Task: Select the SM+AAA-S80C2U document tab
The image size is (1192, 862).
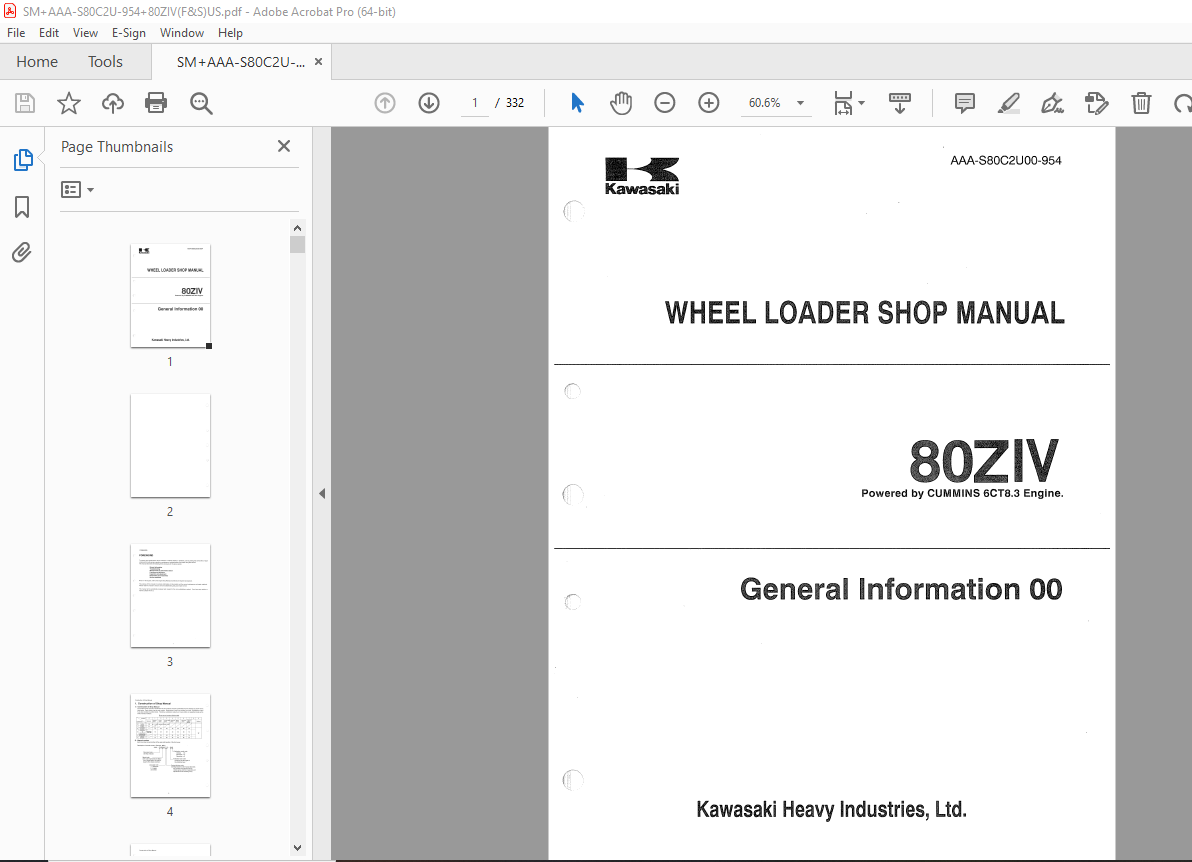Action: point(241,62)
